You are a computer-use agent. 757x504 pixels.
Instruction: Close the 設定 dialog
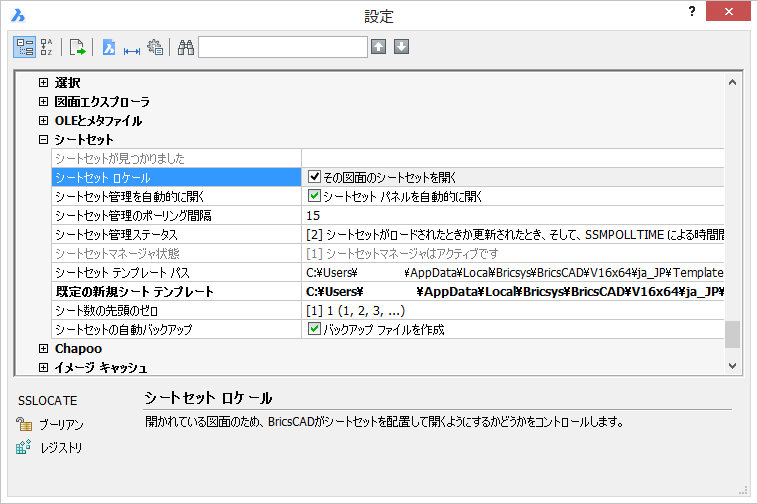pyautogui.click(x=728, y=11)
